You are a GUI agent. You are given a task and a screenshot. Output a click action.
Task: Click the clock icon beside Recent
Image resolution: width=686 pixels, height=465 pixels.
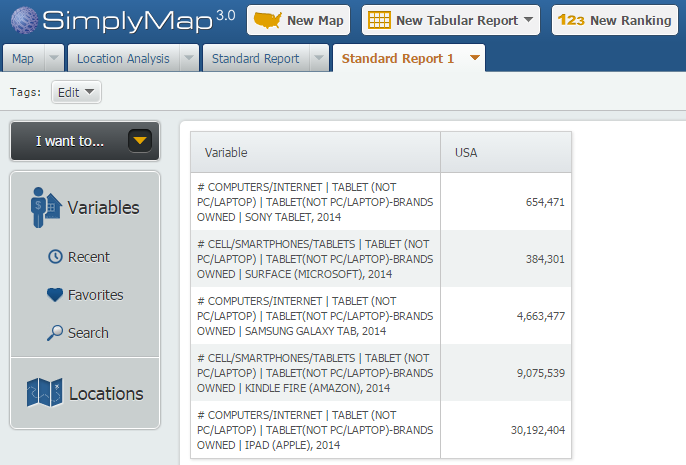tap(55, 257)
